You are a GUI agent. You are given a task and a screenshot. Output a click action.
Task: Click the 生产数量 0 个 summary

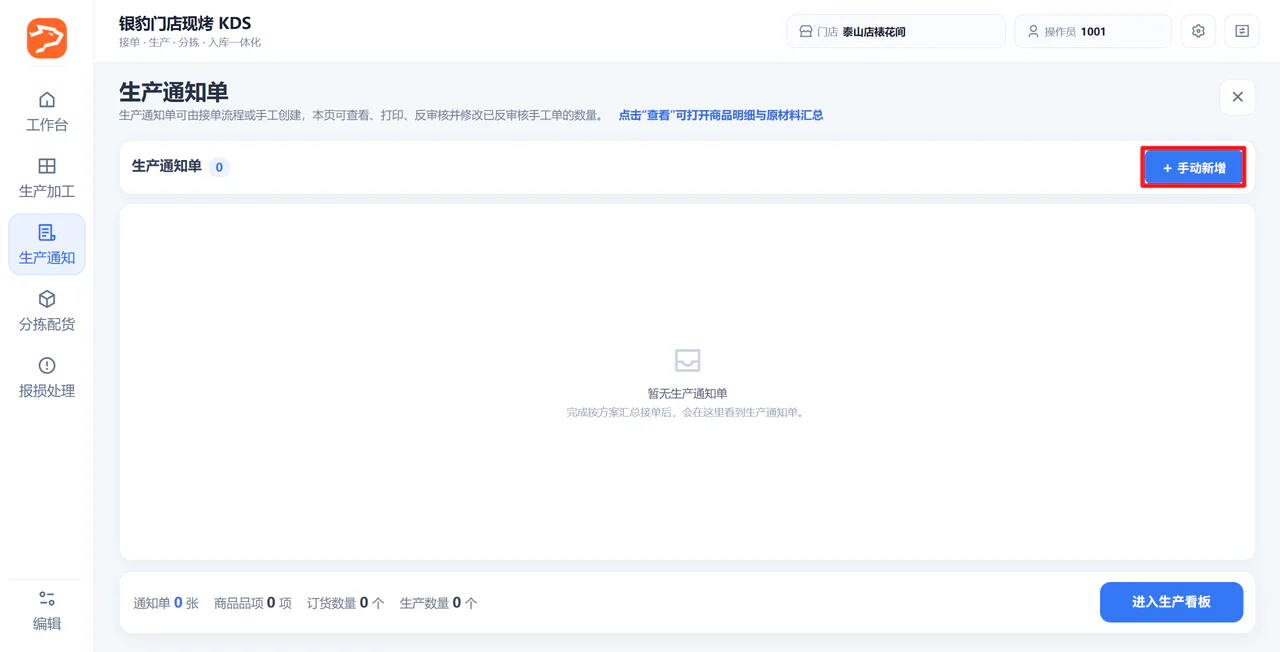point(439,603)
